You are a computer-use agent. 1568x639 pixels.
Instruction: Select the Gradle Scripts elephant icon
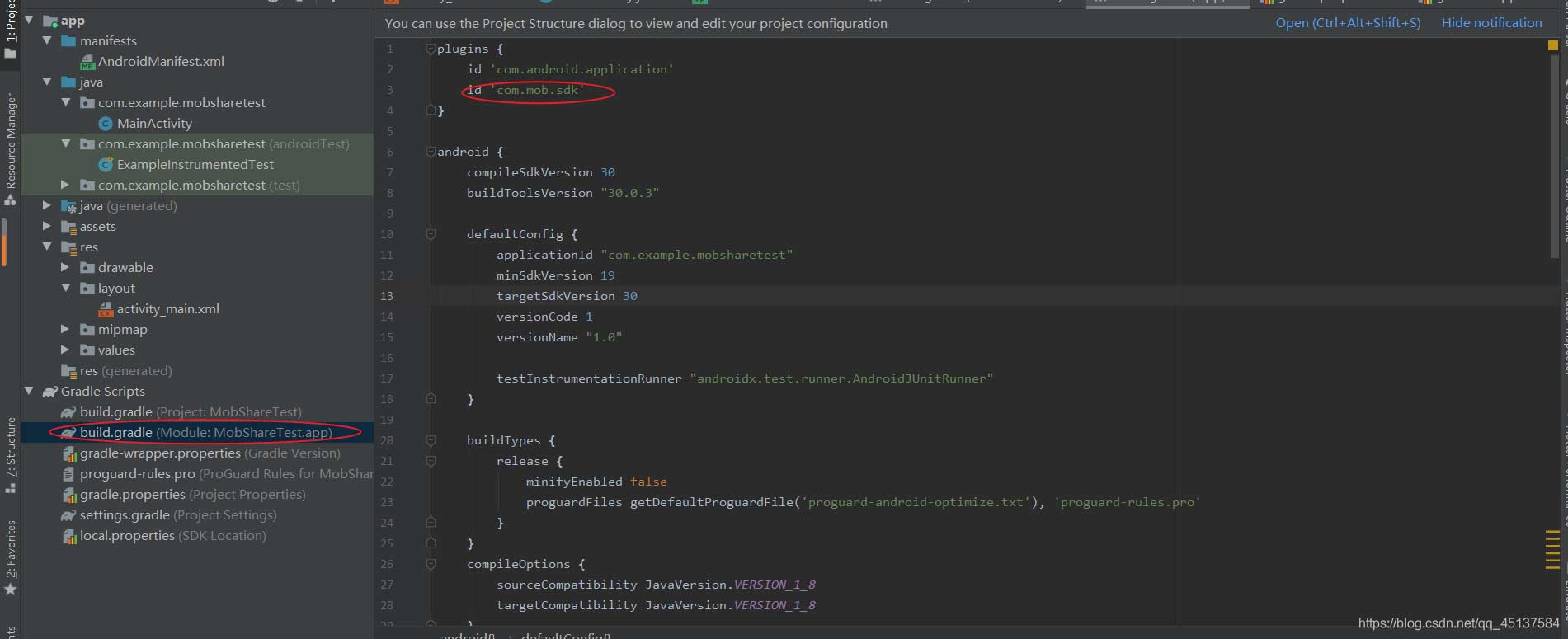click(x=50, y=392)
